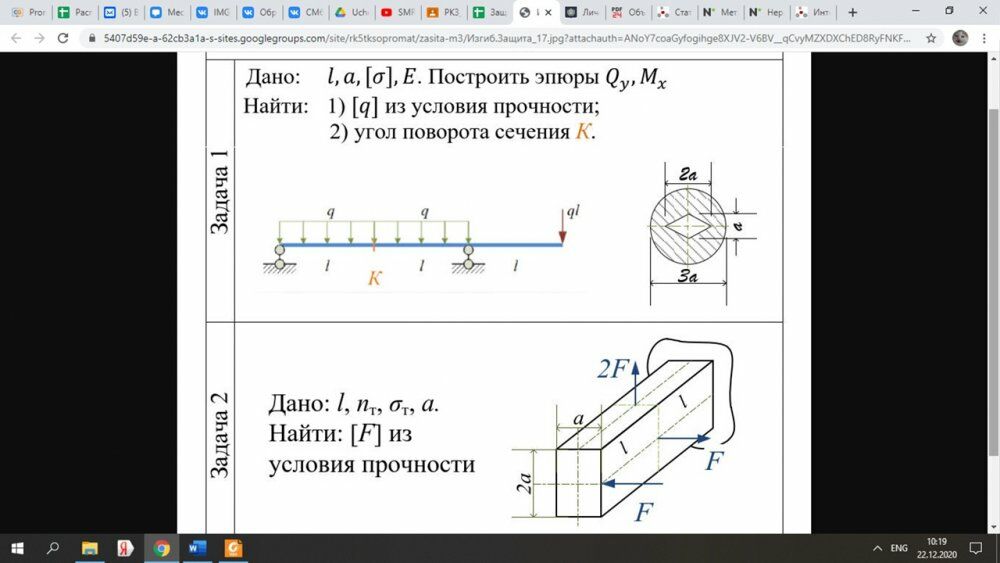Show hidden system tray icons chevron
The image size is (1000, 563).
[x=878, y=548]
